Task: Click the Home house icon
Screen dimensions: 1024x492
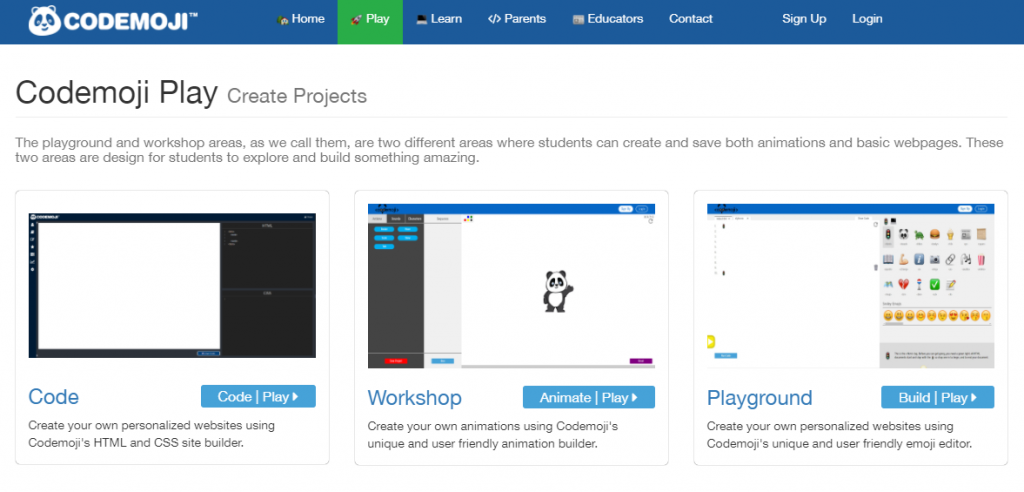Action: point(282,20)
